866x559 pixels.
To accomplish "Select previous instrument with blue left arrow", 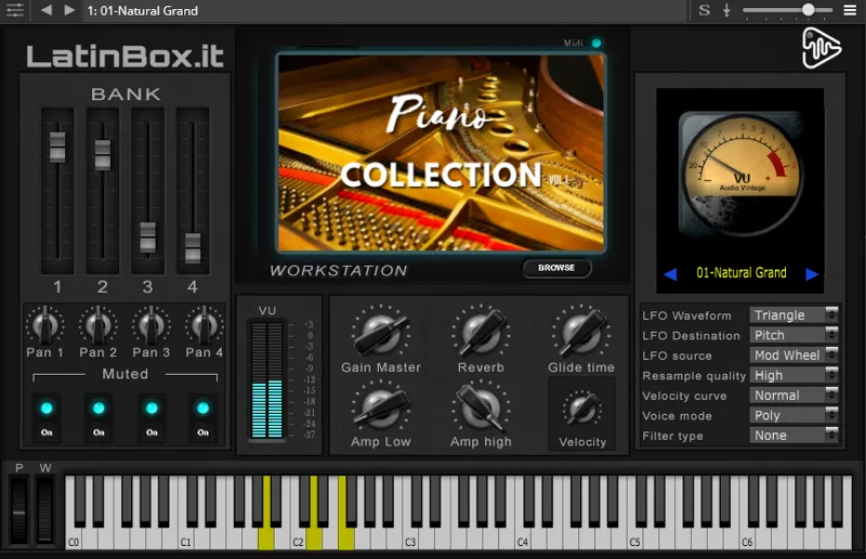I will [670, 274].
